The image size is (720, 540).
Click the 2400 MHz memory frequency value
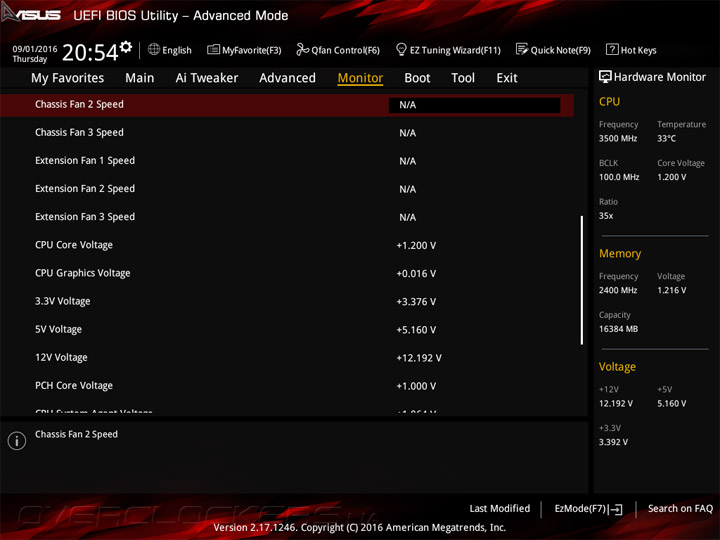[x=618, y=290]
